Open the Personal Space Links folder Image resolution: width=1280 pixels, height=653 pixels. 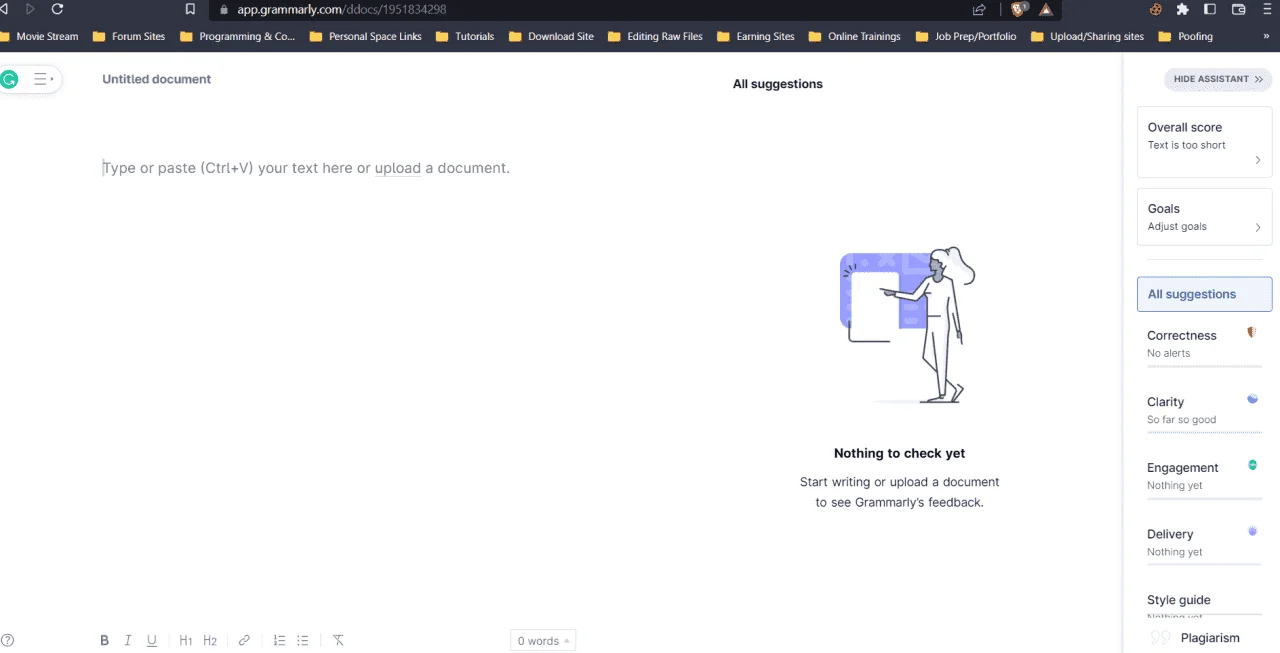[x=366, y=36]
